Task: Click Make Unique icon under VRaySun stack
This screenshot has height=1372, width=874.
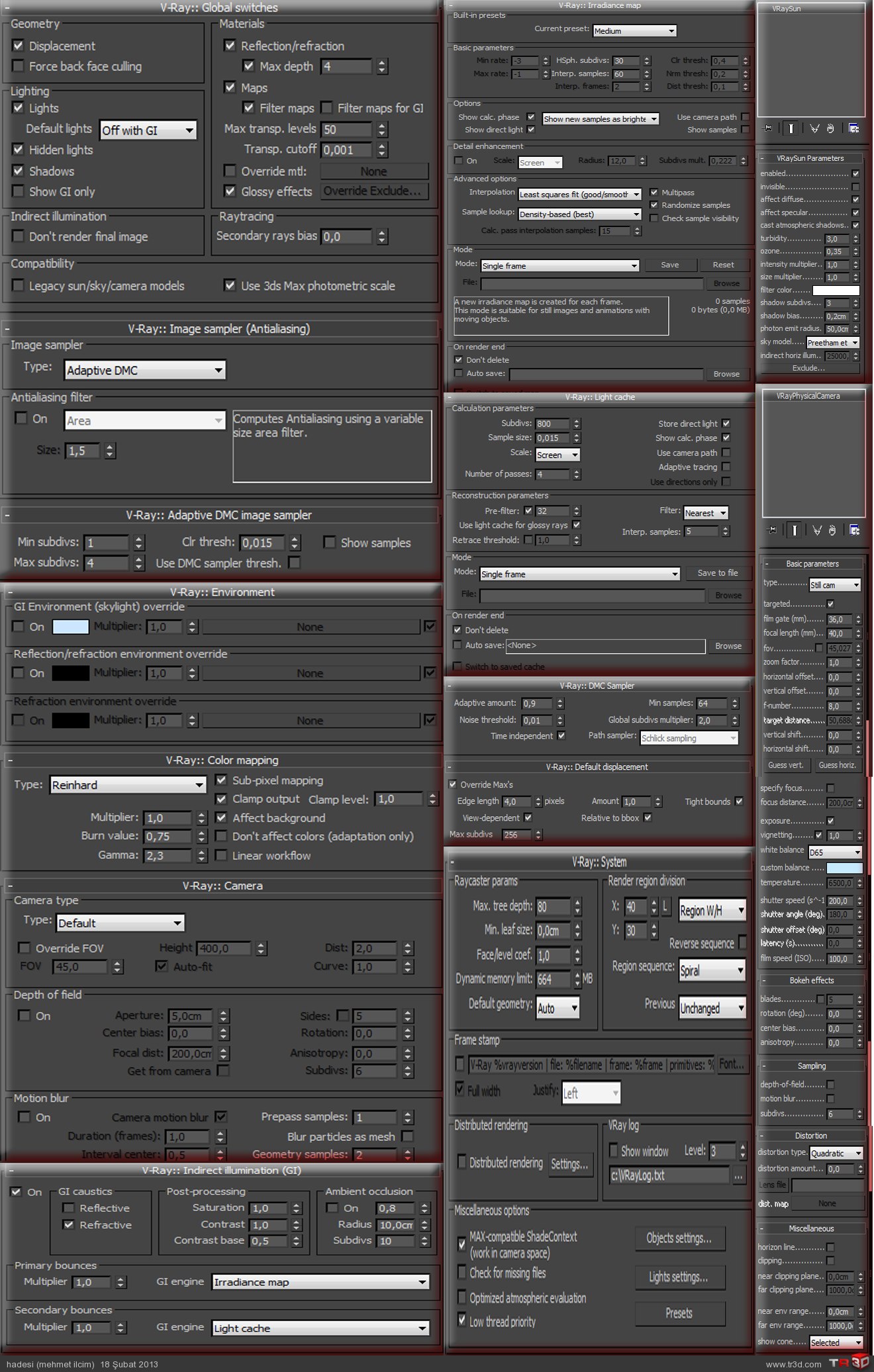Action: click(814, 128)
